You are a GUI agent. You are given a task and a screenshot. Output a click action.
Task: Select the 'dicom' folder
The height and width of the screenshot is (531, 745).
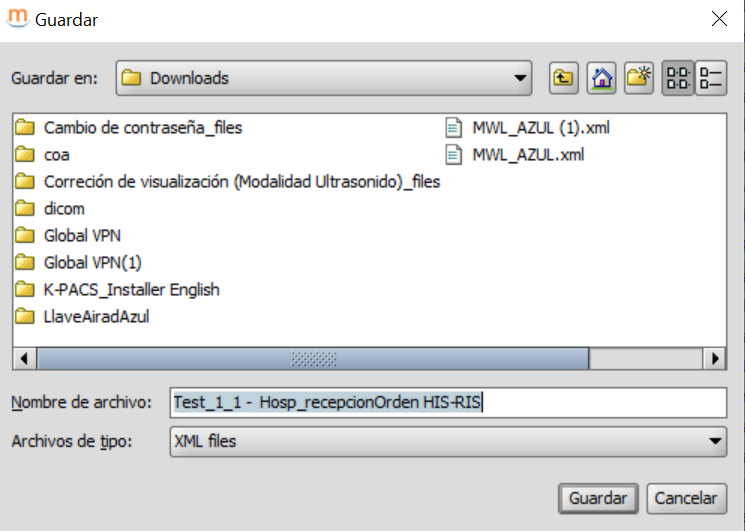click(64, 209)
